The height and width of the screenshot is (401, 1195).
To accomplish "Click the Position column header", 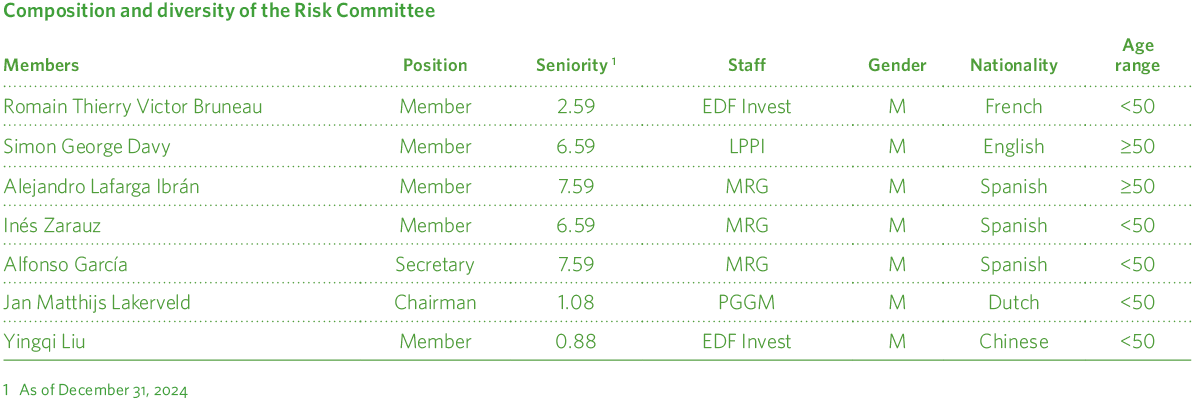I will [435, 65].
